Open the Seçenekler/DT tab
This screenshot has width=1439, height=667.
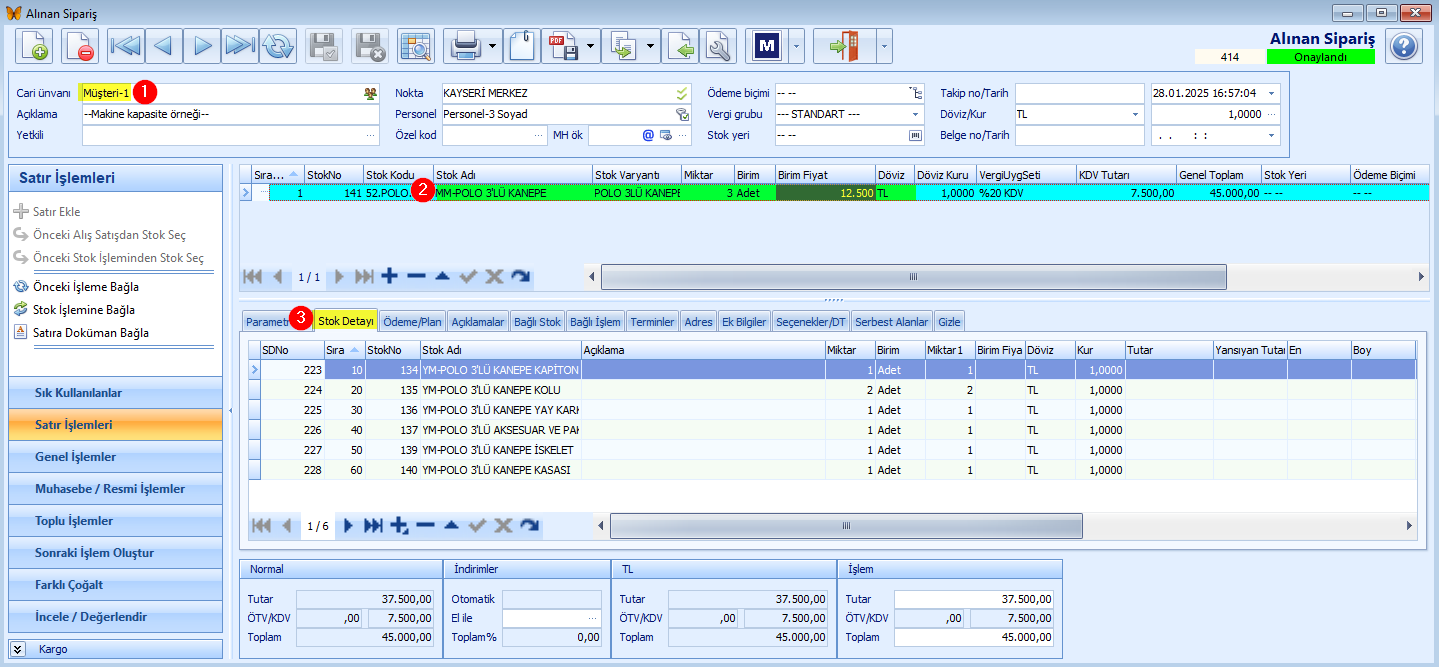click(811, 322)
